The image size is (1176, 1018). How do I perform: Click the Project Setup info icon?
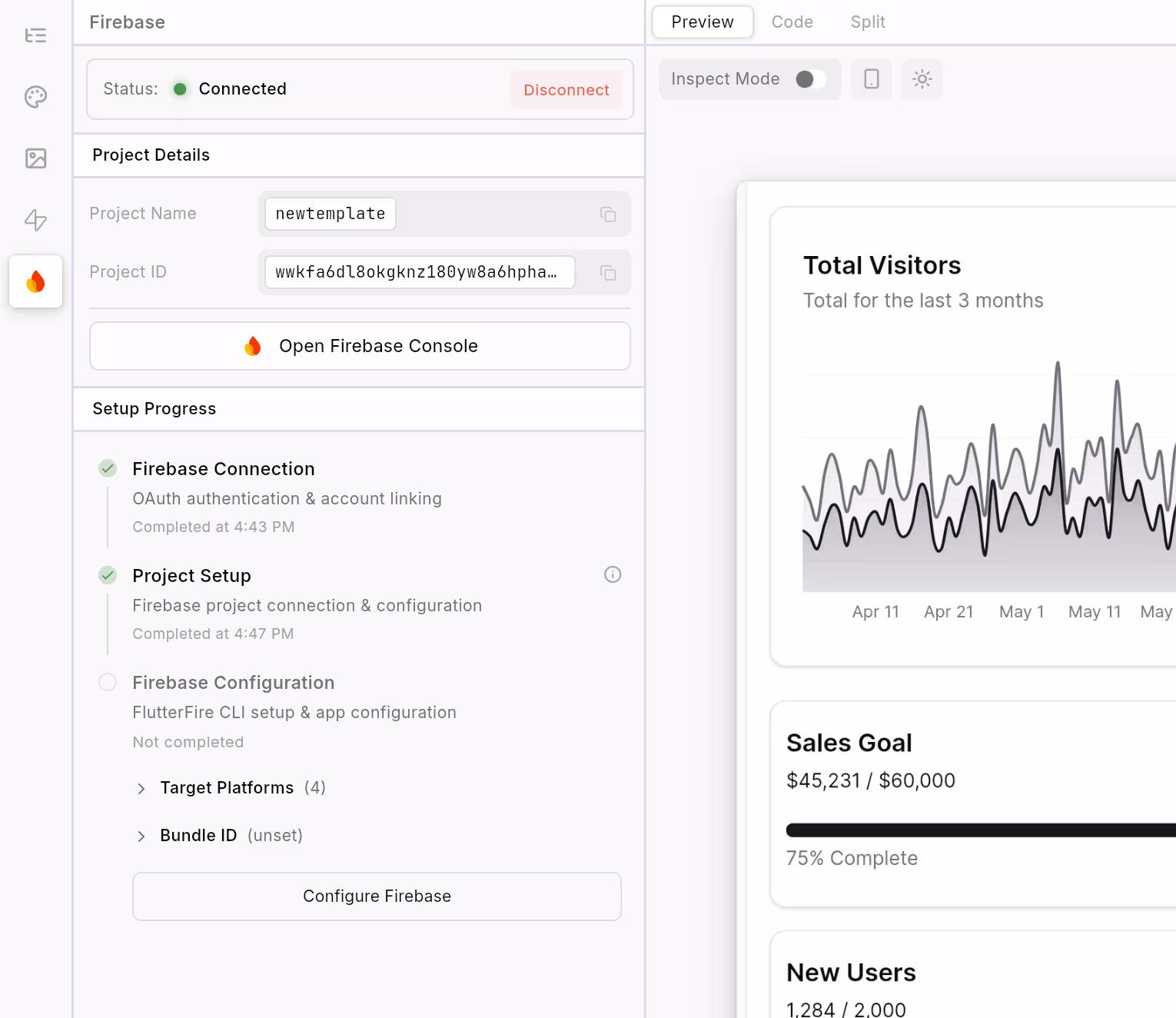[x=613, y=574]
